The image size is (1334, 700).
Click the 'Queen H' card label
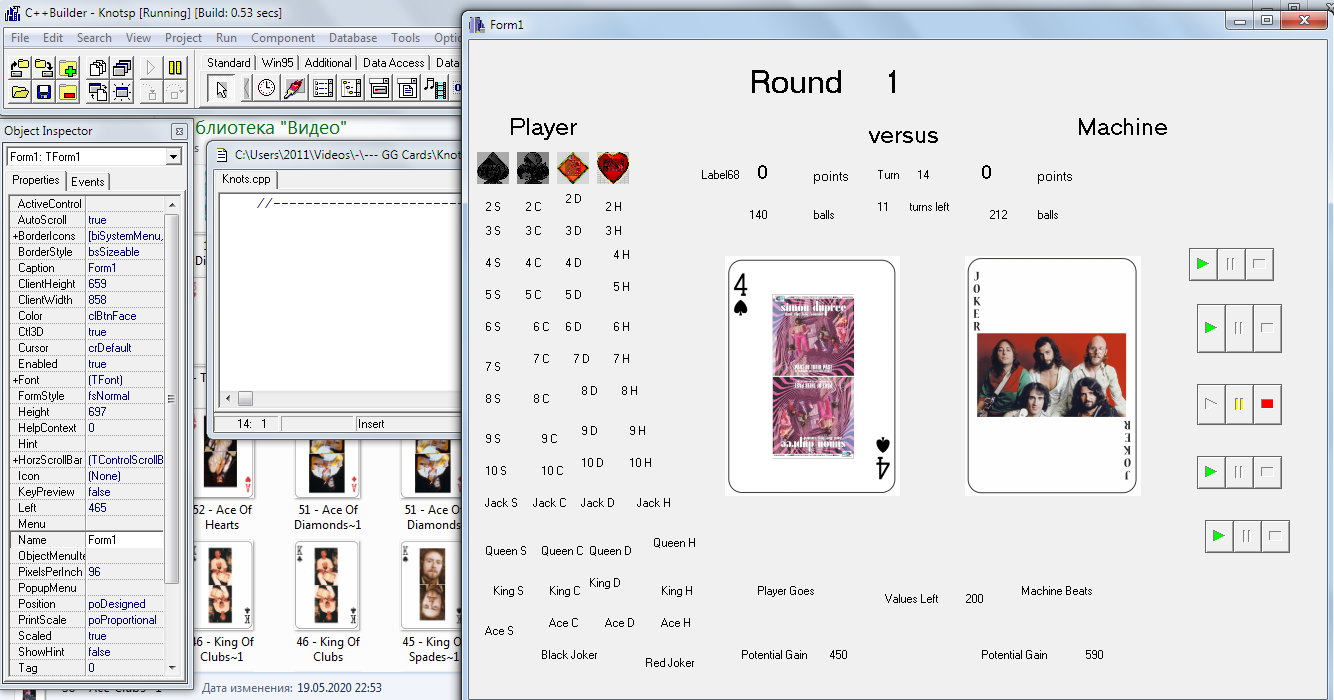click(674, 543)
